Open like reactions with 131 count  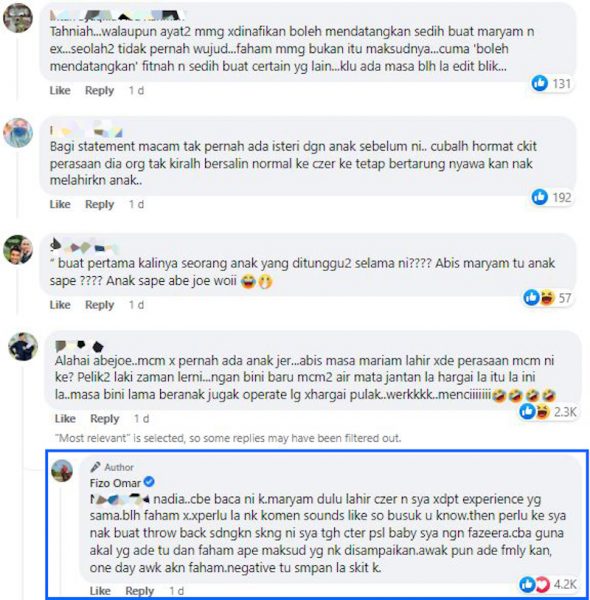pos(551,83)
